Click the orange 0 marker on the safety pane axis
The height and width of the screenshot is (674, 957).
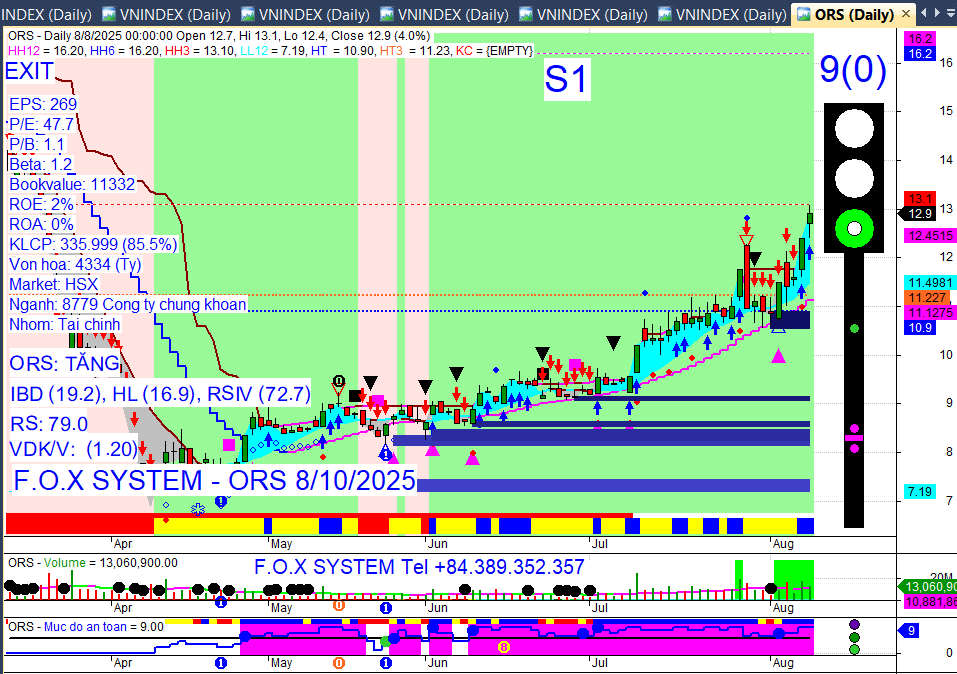click(x=339, y=662)
